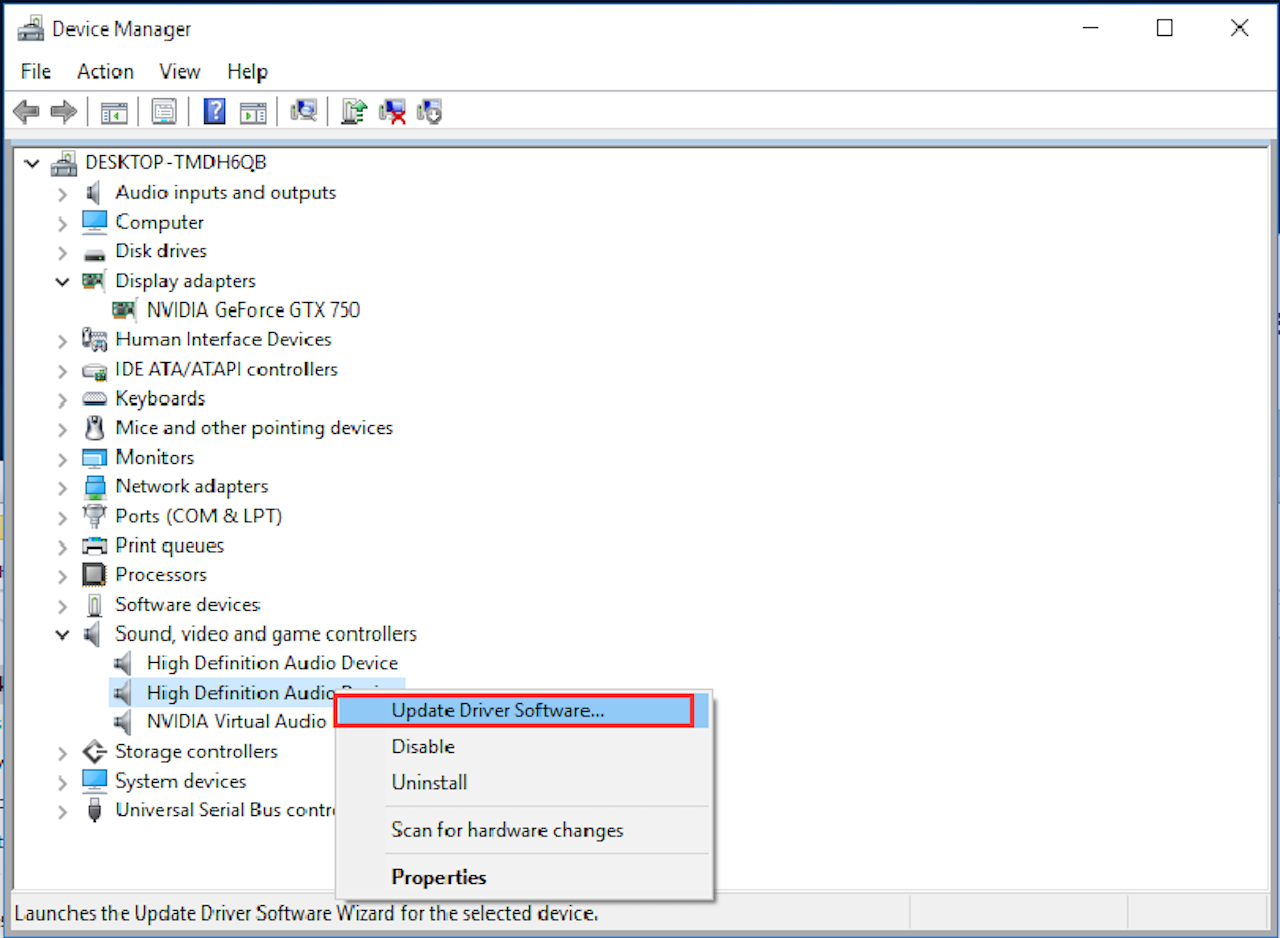Screen dimensions: 1280x938
Task: Click the Help toolbar icon
Action: click(x=214, y=111)
